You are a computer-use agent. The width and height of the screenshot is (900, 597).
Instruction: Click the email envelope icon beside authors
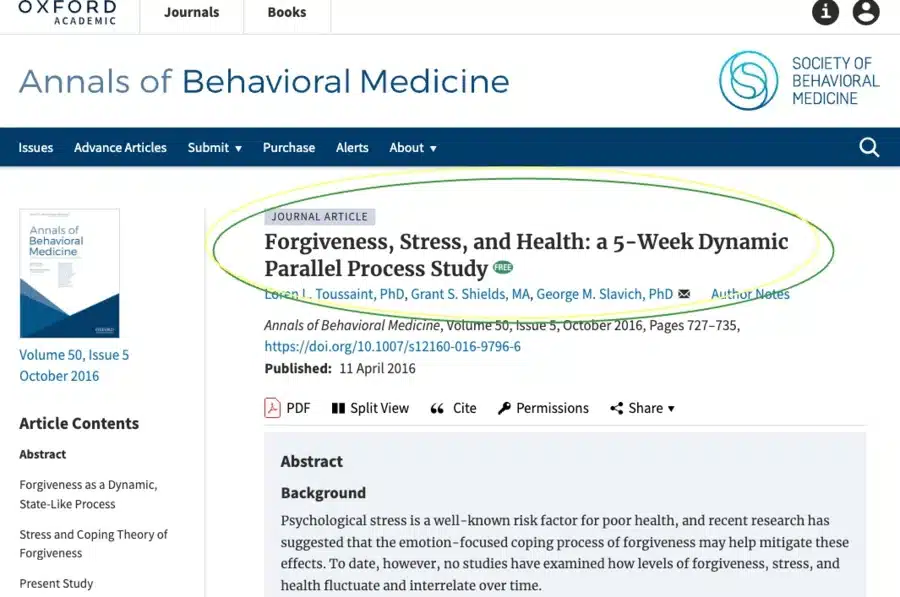(x=684, y=294)
